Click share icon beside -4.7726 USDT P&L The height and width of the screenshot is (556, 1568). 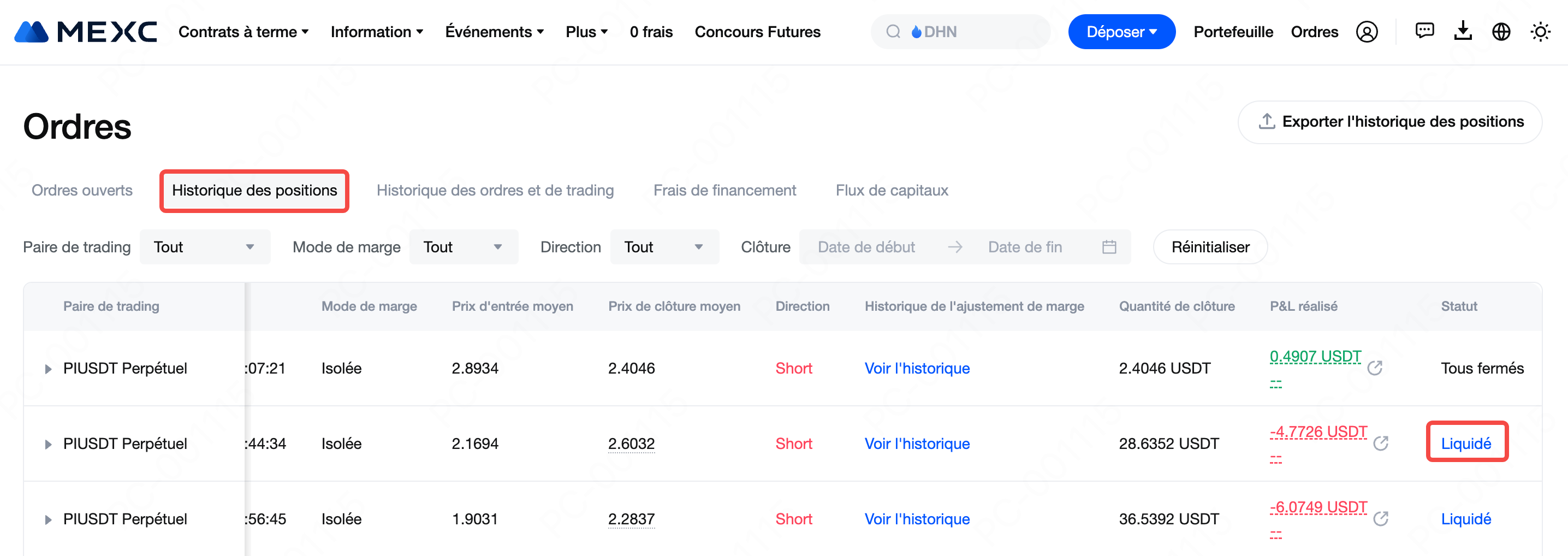pyautogui.click(x=1381, y=443)
